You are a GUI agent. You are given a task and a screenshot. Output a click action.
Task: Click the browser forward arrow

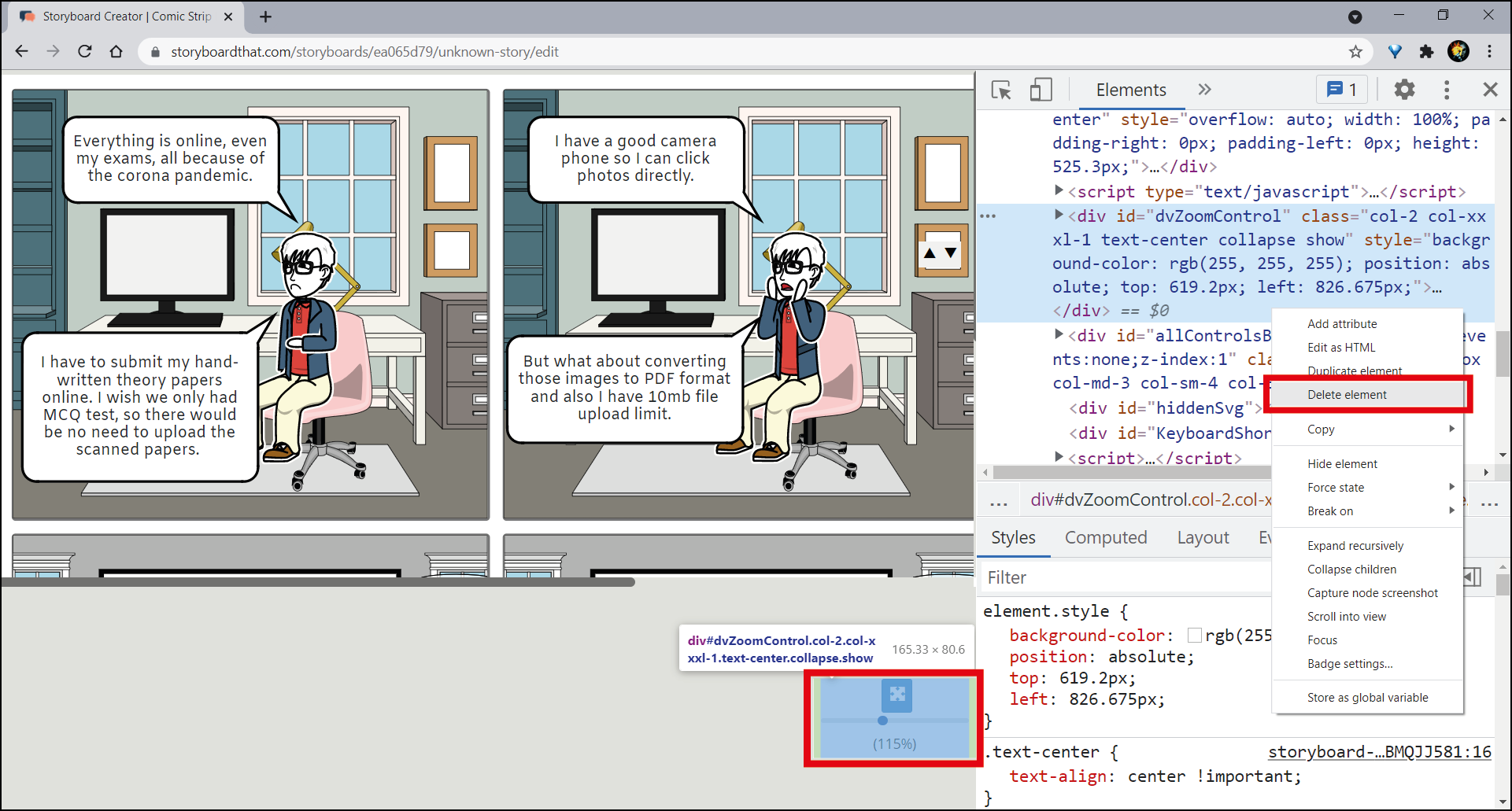(53, 51)
